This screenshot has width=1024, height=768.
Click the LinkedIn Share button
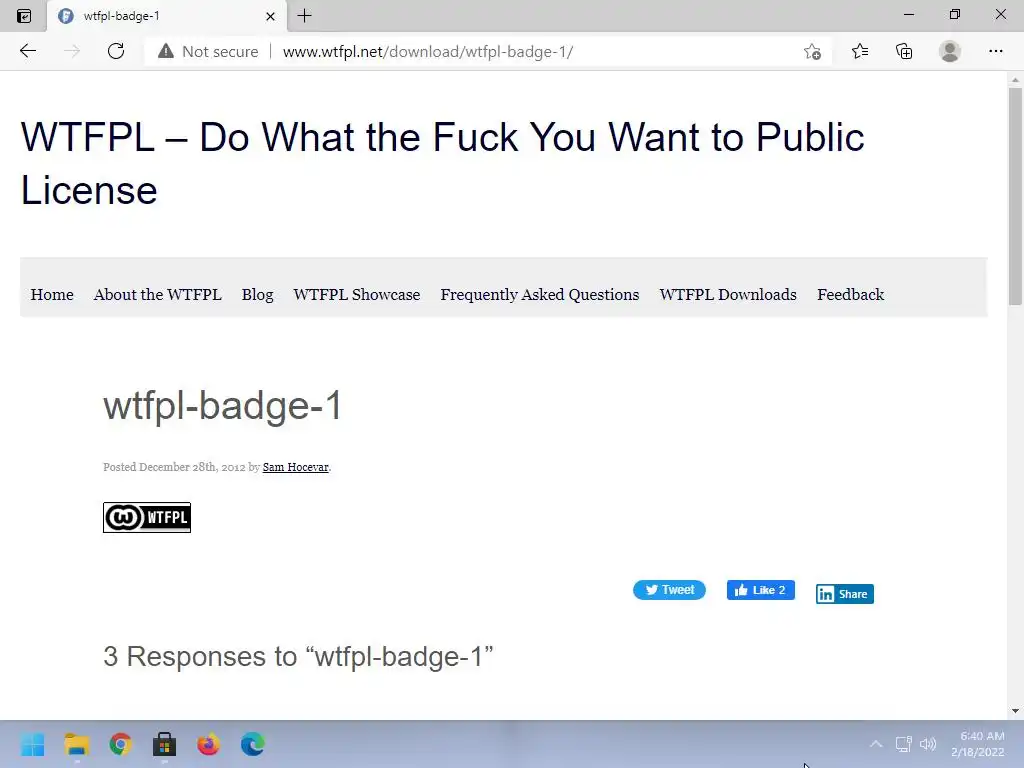click(844, 594)
